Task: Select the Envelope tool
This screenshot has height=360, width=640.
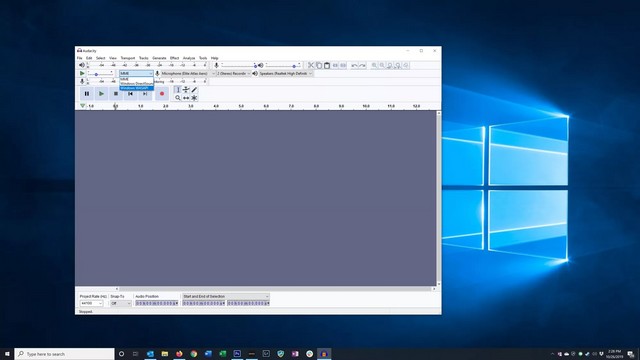Action: (x=186, y=90)
